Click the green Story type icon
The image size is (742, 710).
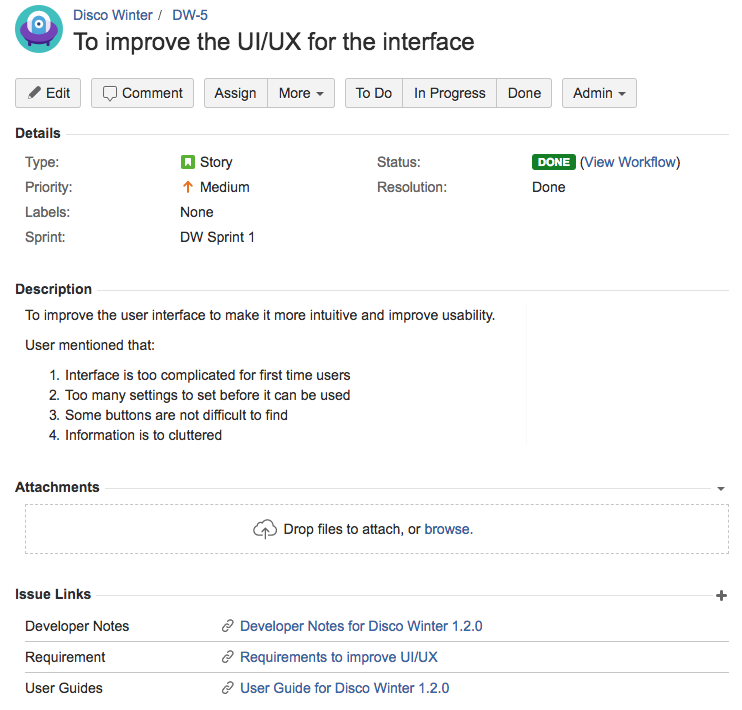coord(187,162)
